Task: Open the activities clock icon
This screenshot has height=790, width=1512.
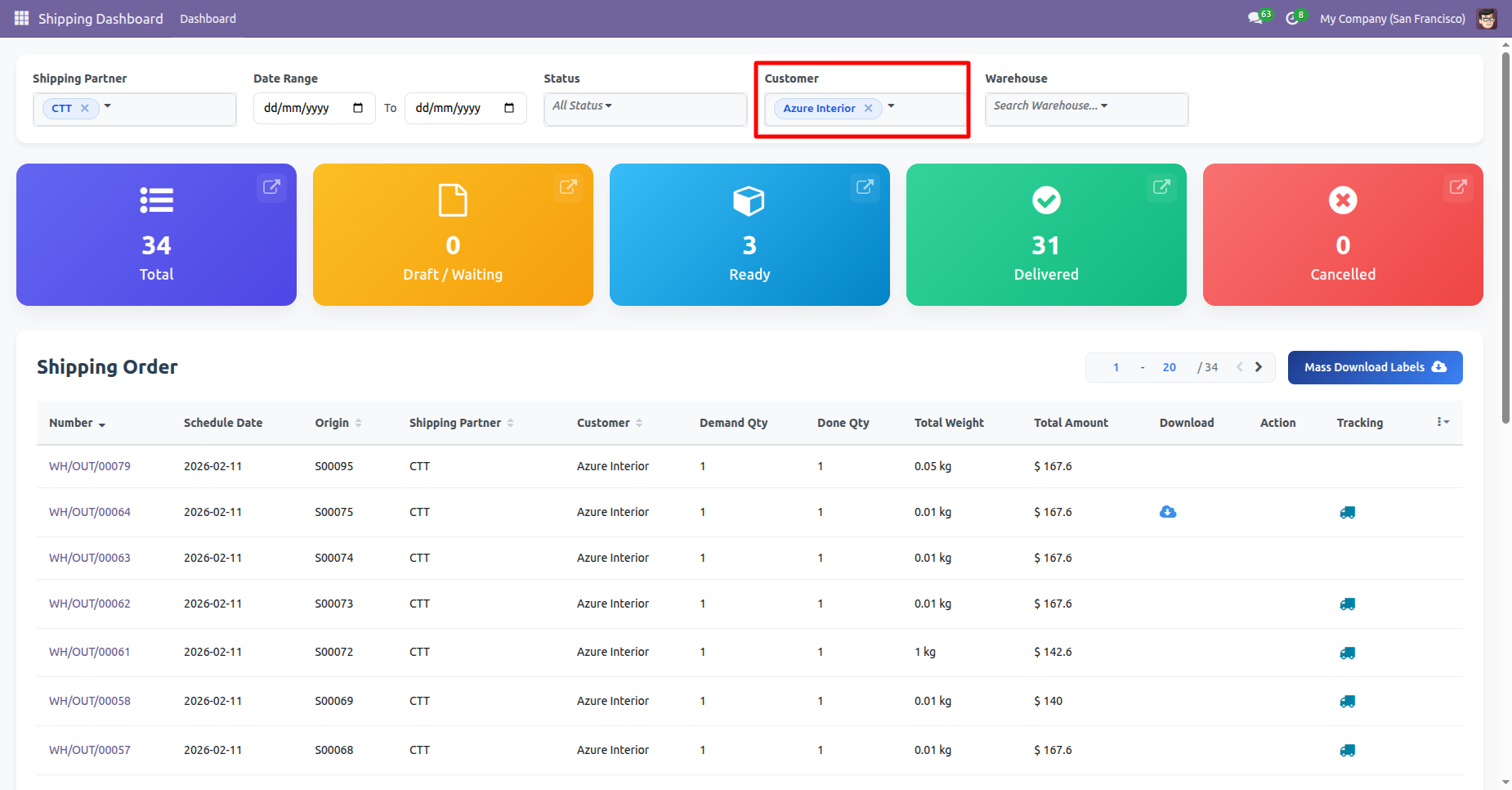Action: (x=1292, y=18)
